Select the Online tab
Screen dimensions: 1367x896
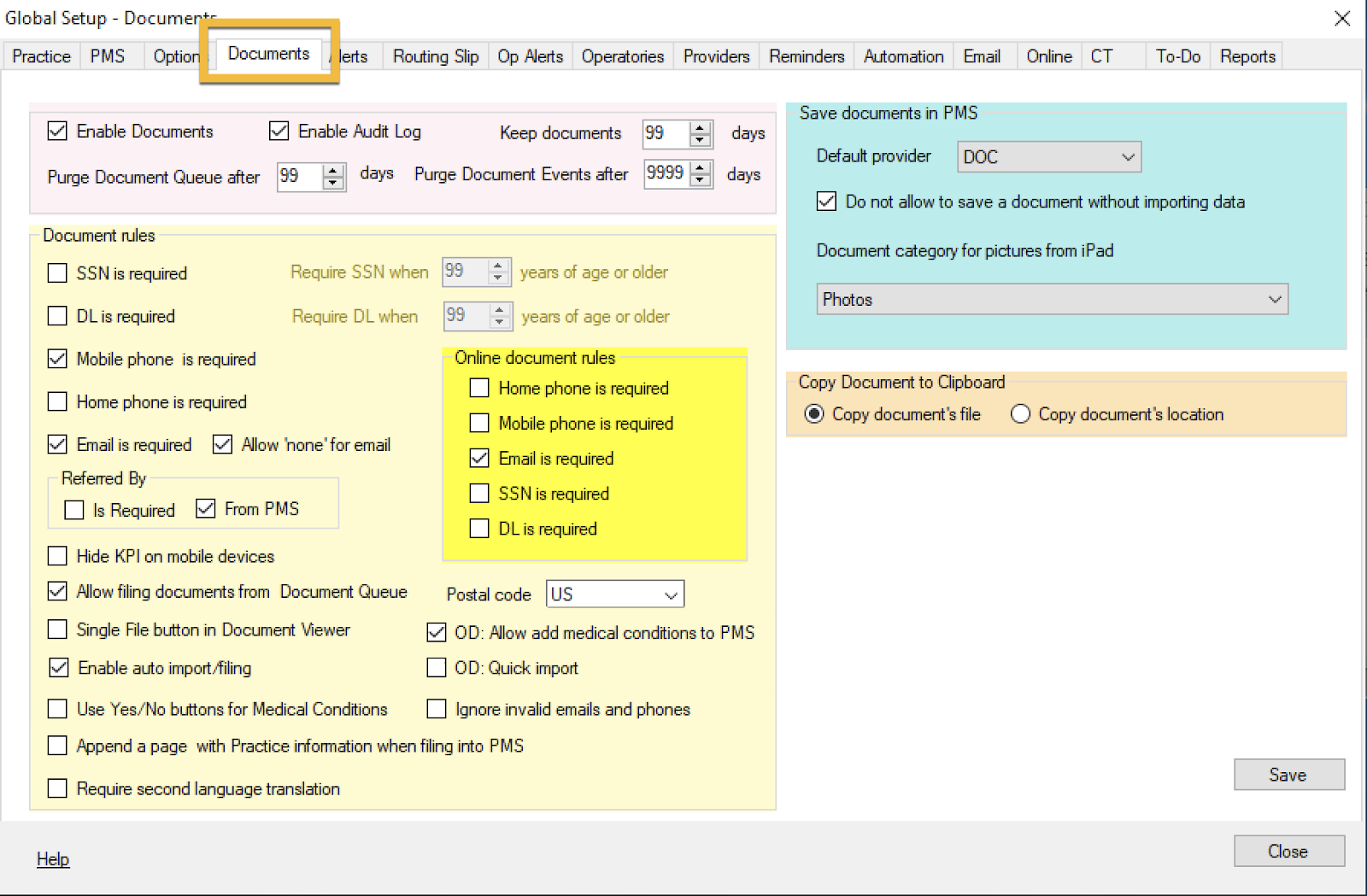(x=1049, y=56)
